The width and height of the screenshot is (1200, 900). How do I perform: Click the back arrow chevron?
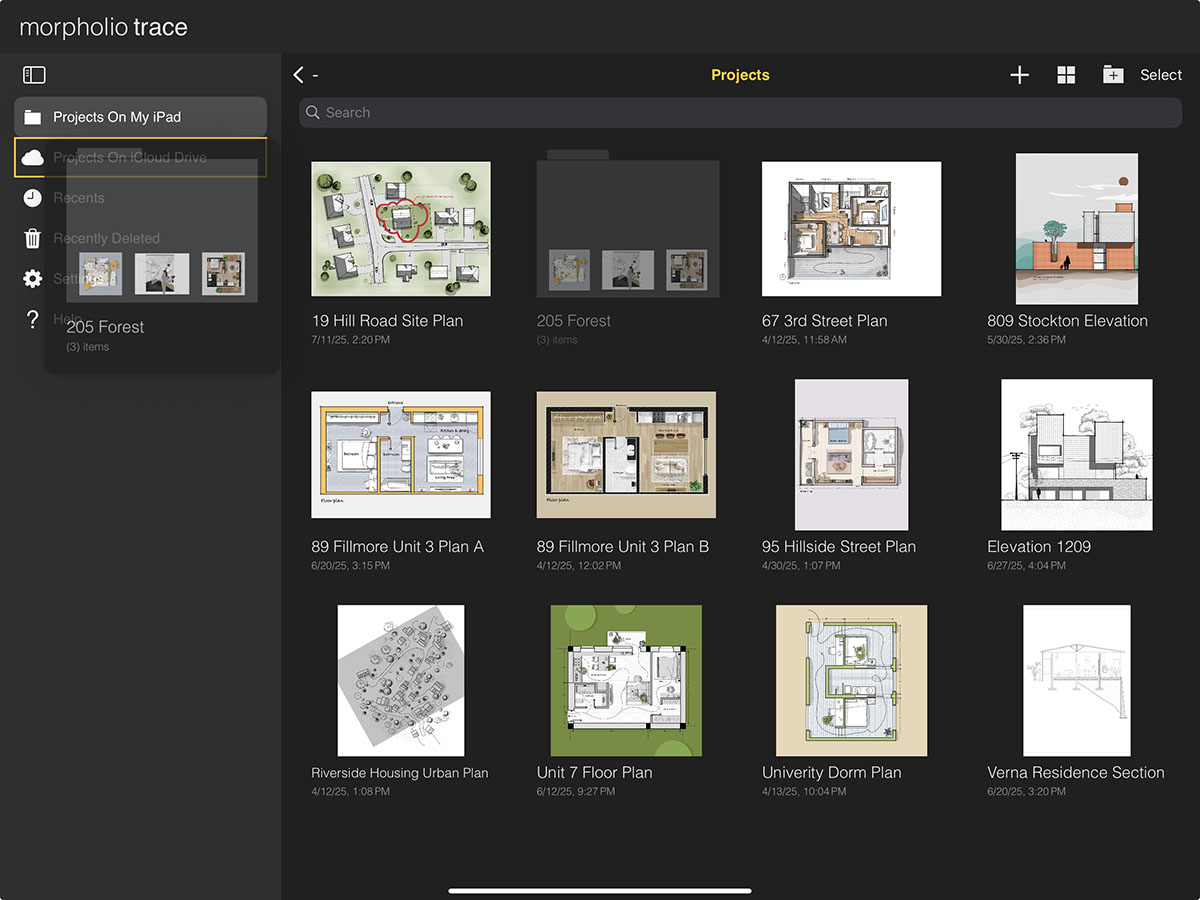298,75
